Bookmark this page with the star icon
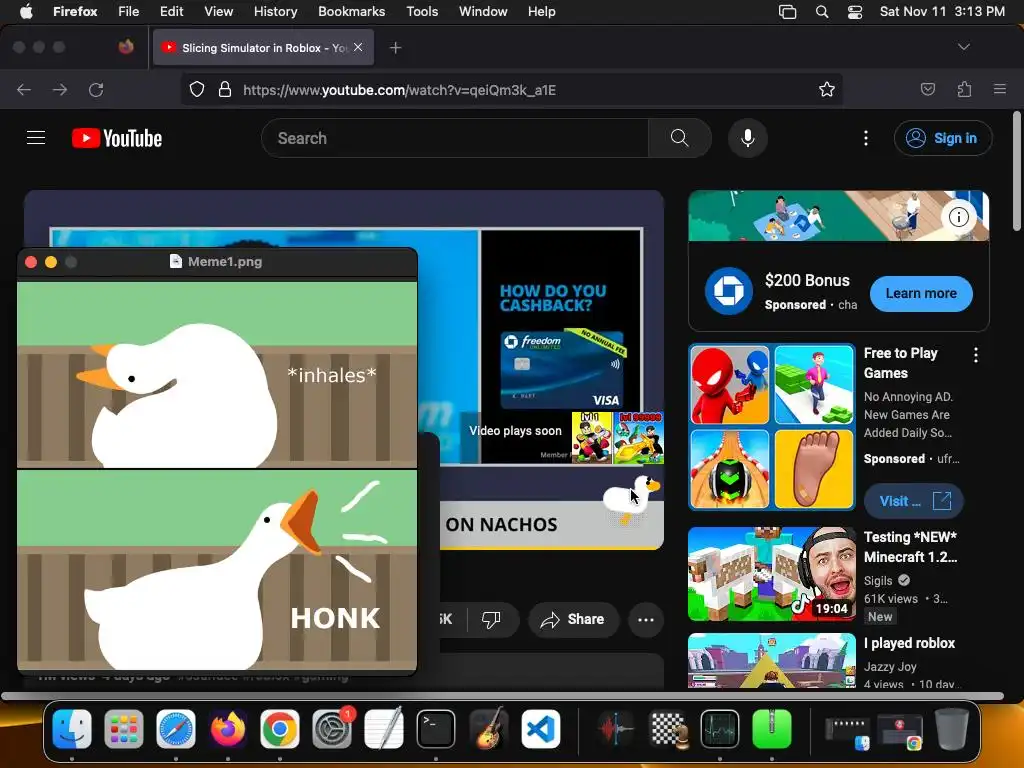 [x=827, y=89]
